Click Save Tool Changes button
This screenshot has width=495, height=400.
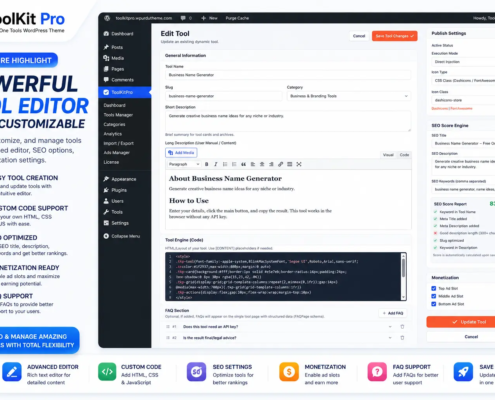395,36
